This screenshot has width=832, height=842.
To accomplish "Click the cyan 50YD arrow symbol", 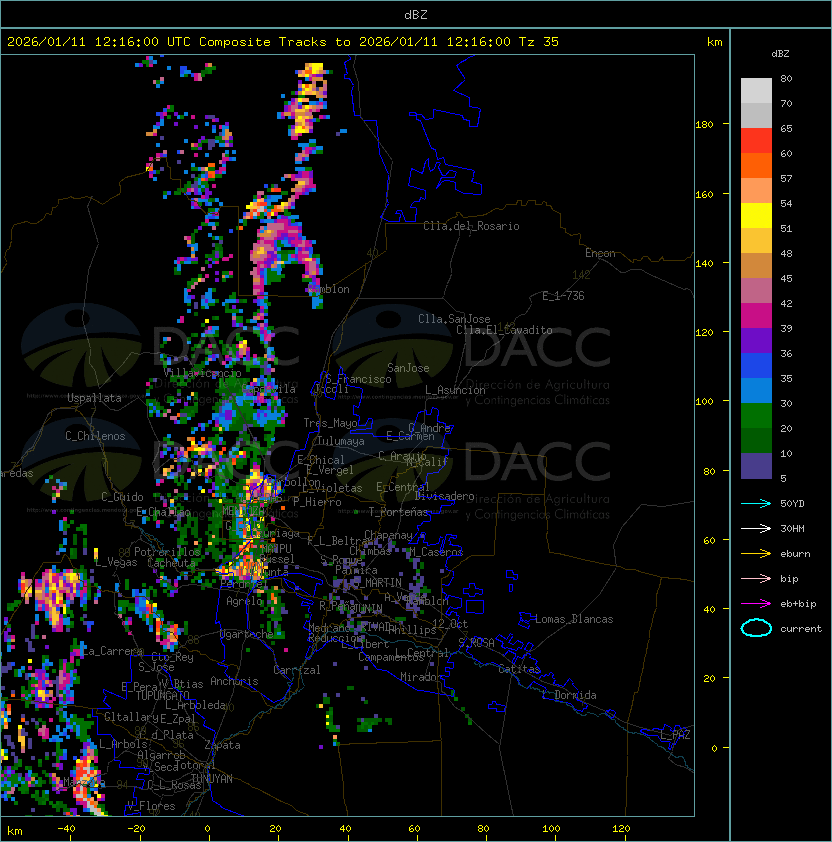I will click(x=756, y=504).
